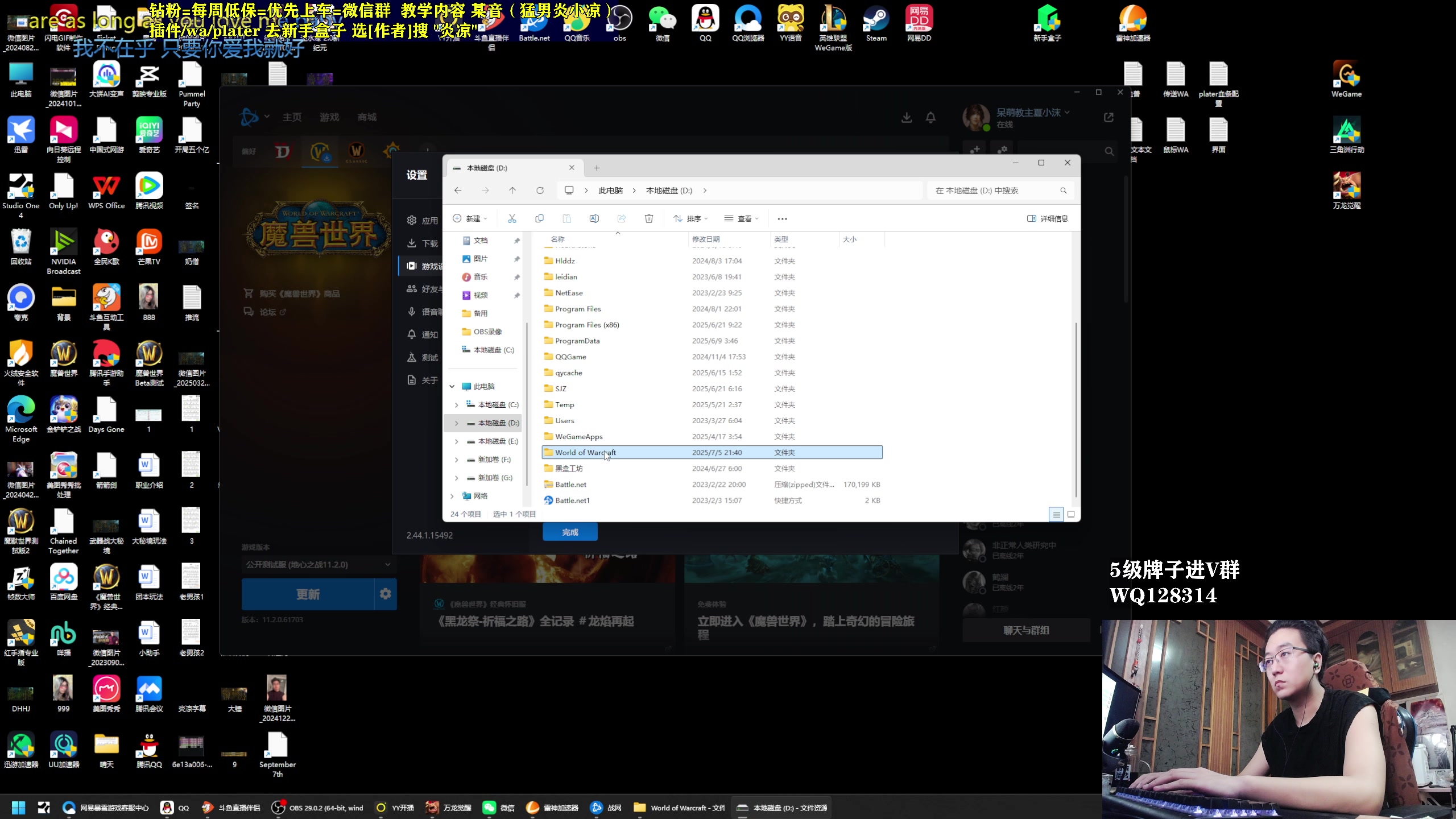Click file list vertical scrollbar
The height and width of the screenshot is (819, 1456).
click(x=1076, y=409)
